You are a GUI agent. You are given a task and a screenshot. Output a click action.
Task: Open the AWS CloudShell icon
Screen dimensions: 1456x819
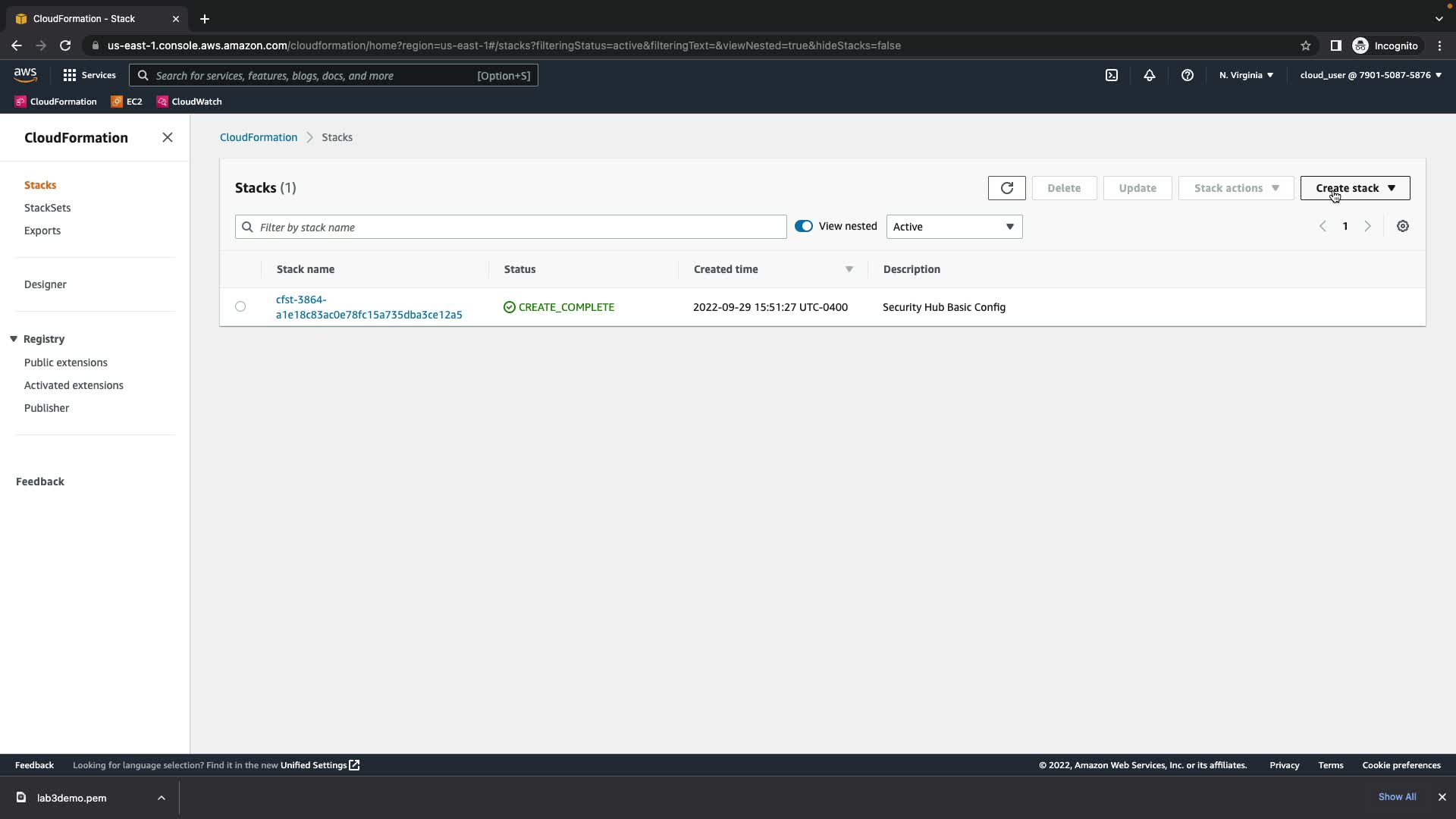1111,75
